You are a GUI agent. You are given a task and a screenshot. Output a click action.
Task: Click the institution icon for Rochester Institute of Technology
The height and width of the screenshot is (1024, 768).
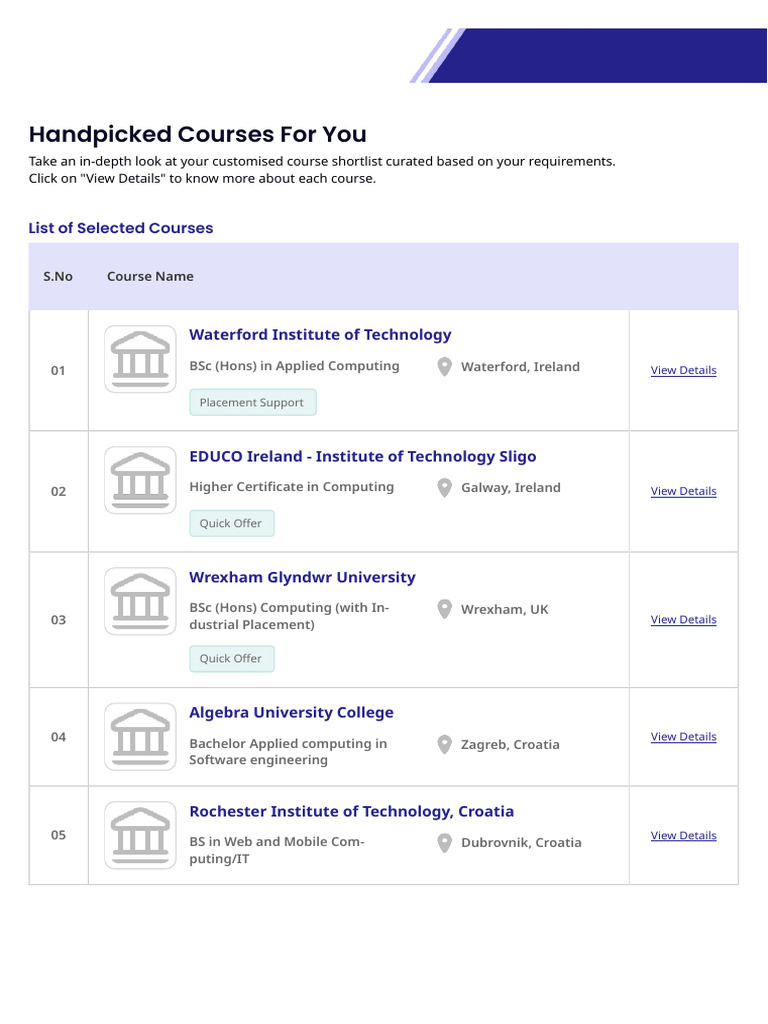(x=140, y=834)
